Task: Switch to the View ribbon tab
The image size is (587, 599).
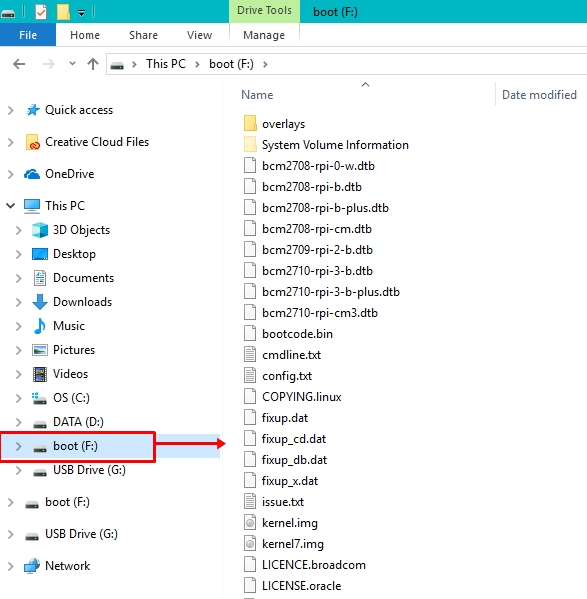Action: (x=199, y=35)
